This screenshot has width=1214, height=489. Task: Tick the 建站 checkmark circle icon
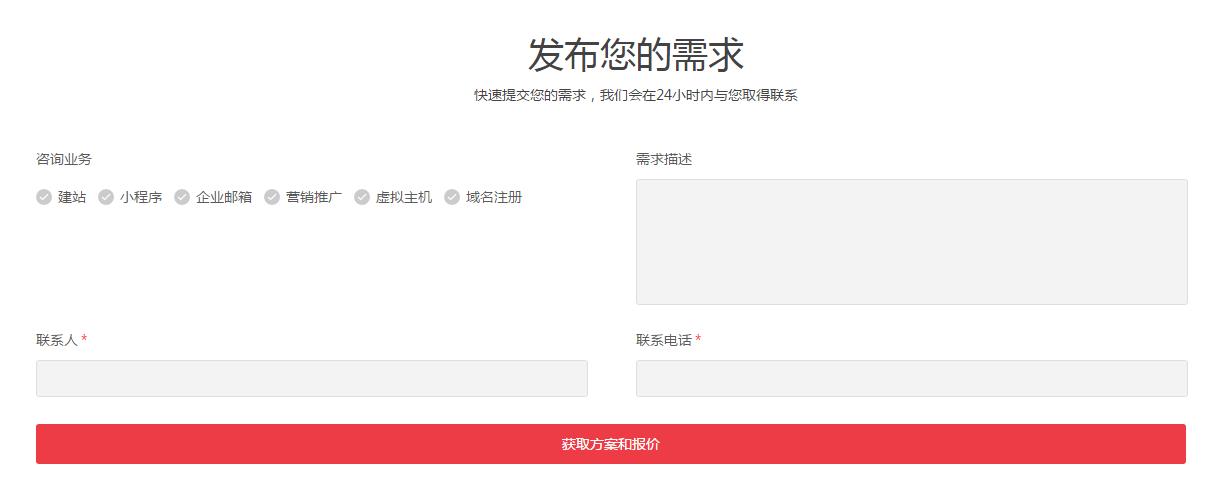(x=44, y=197)
